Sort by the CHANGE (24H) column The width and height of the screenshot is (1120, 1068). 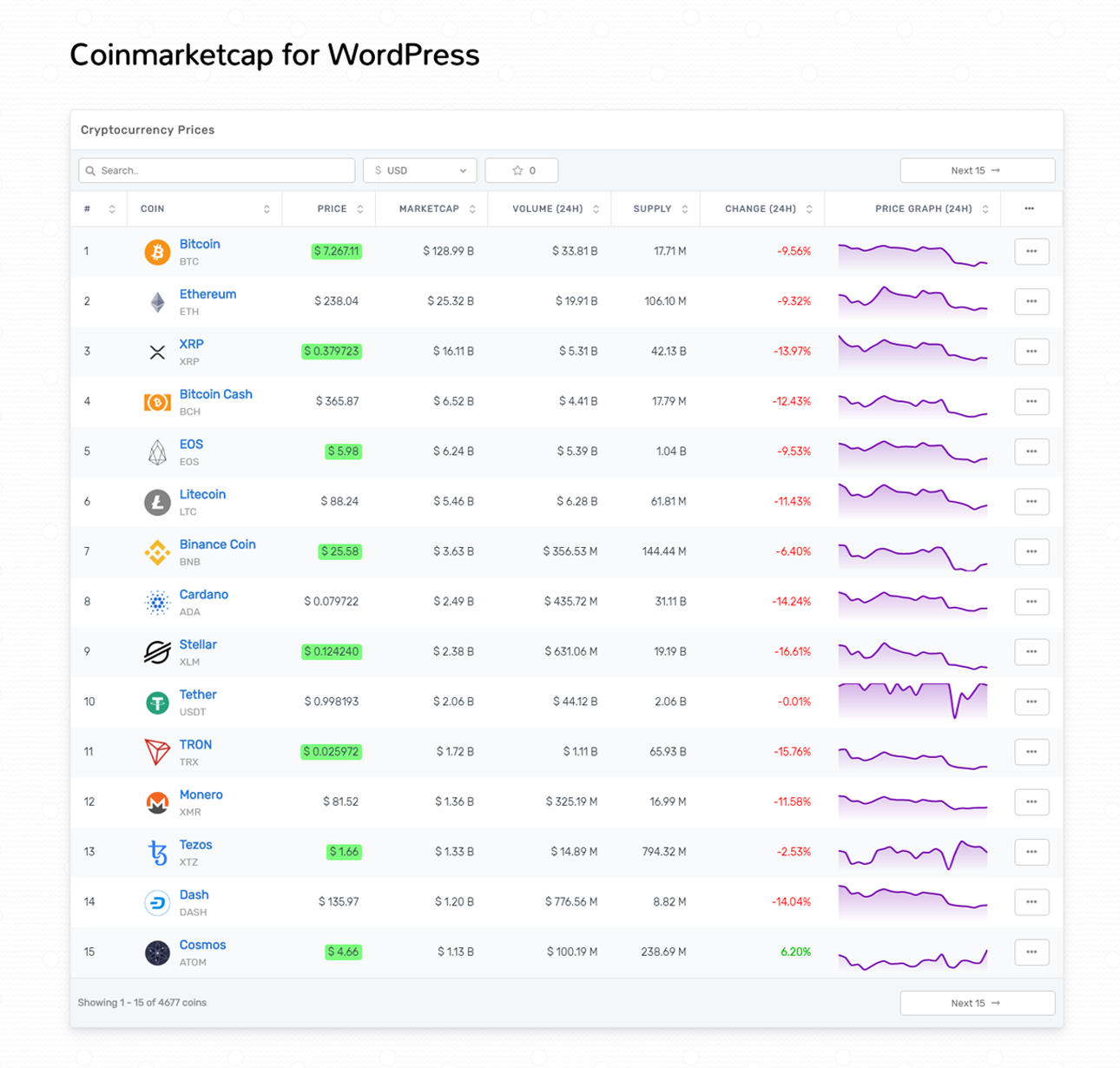click(x=763, y=208)
